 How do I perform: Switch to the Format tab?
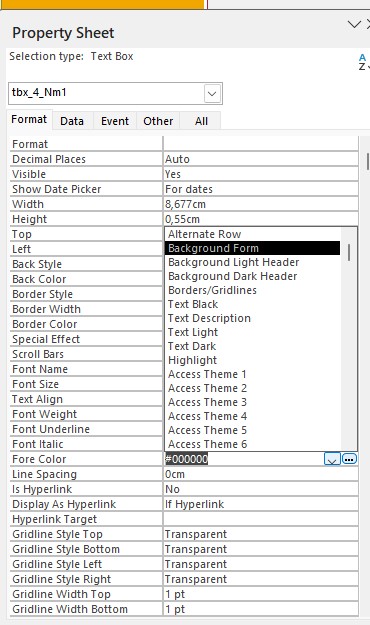pyautogui.click(x=29, y=120)
